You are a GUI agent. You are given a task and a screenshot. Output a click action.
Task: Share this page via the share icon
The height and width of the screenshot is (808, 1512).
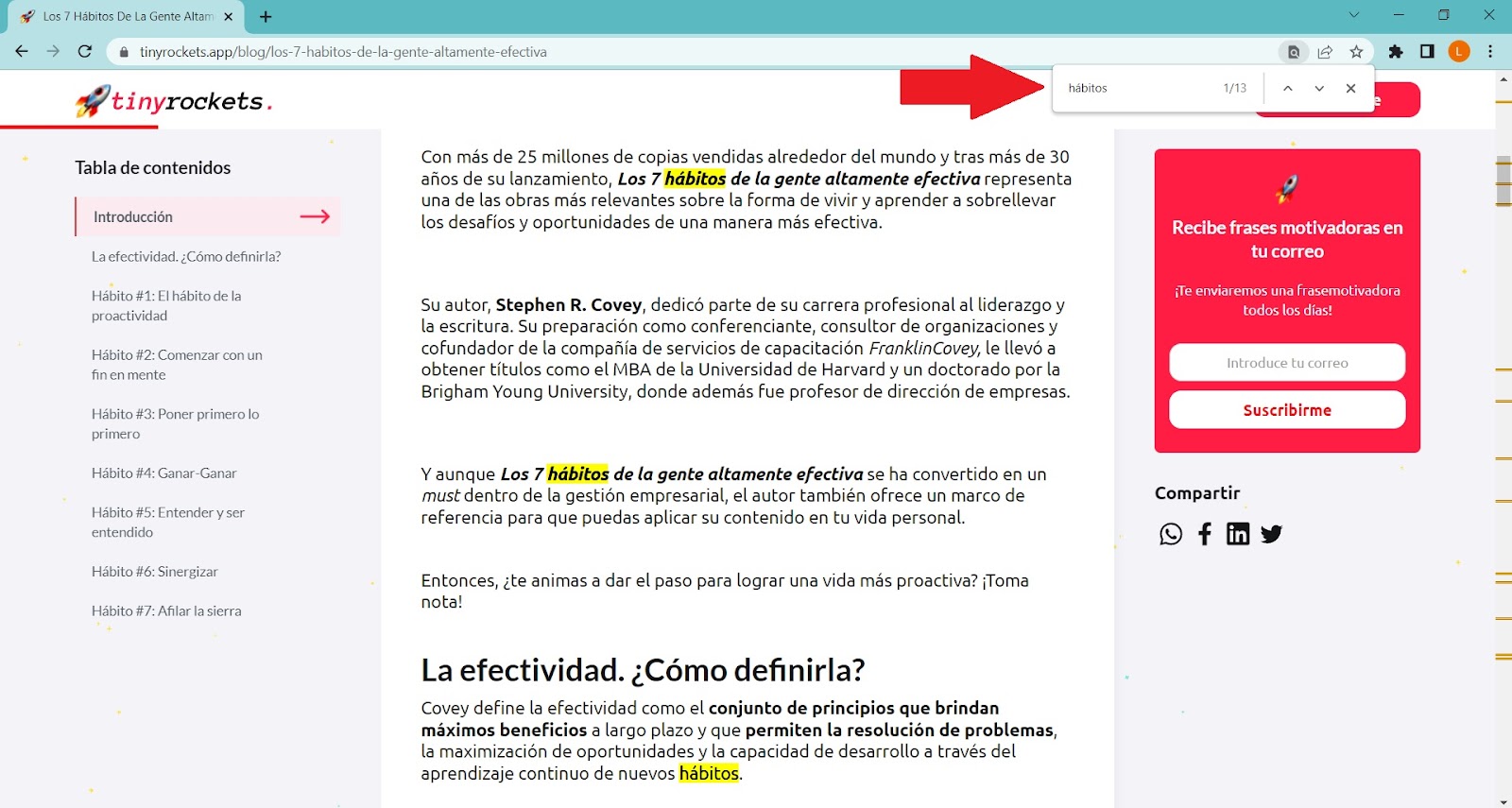[1325, 52]
